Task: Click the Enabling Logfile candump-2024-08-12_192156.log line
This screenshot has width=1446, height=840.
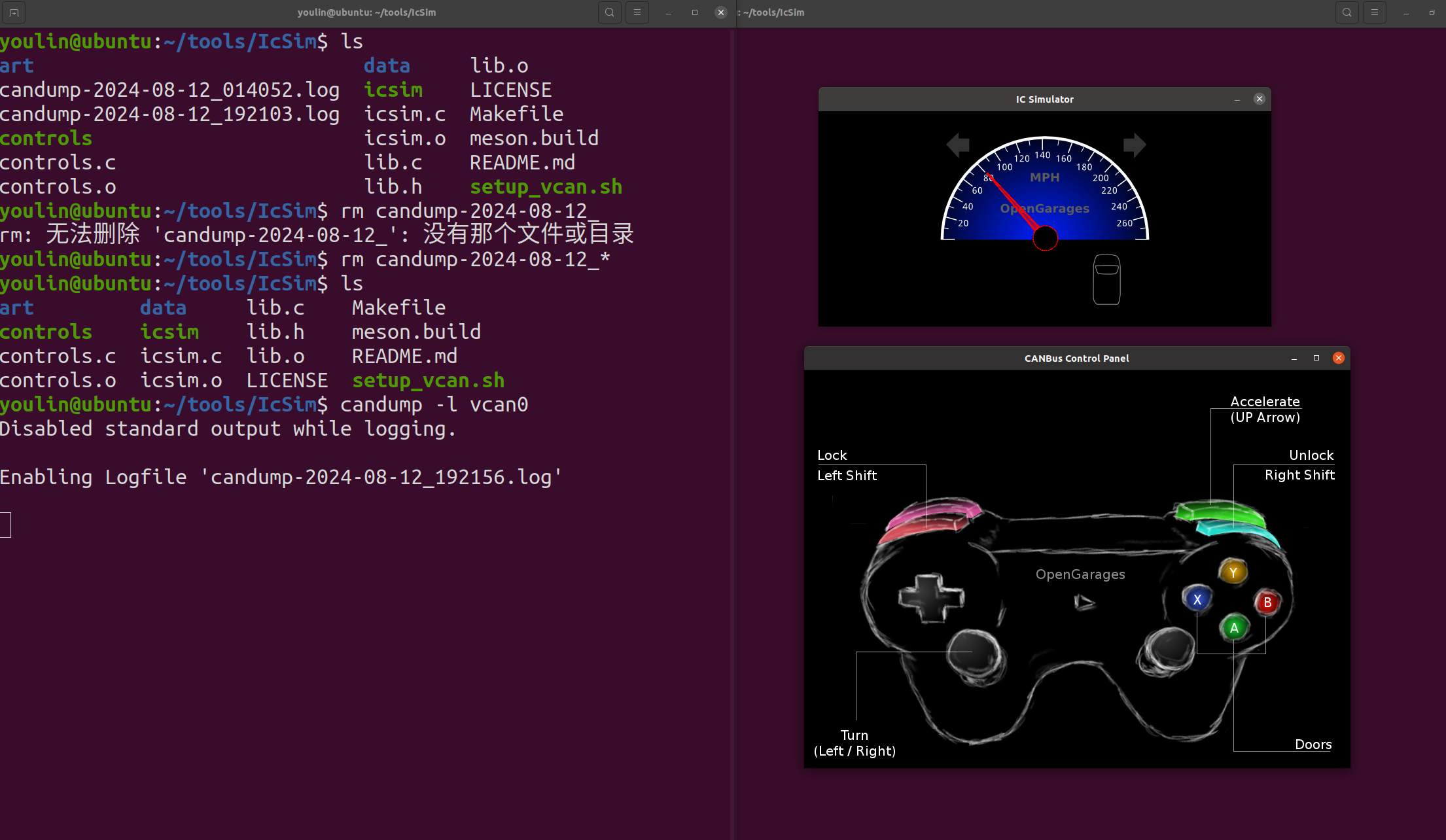Action: tap(281, 477)
